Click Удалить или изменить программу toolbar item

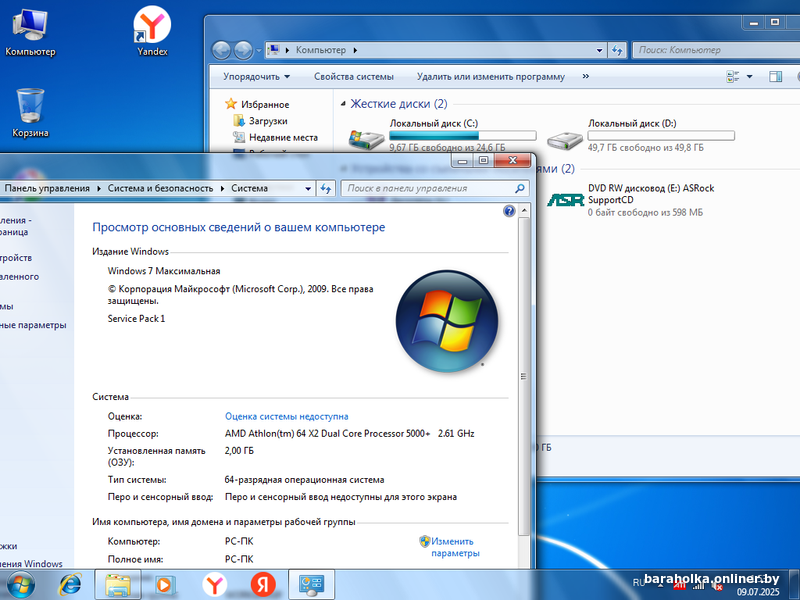(x=491, y=77)
